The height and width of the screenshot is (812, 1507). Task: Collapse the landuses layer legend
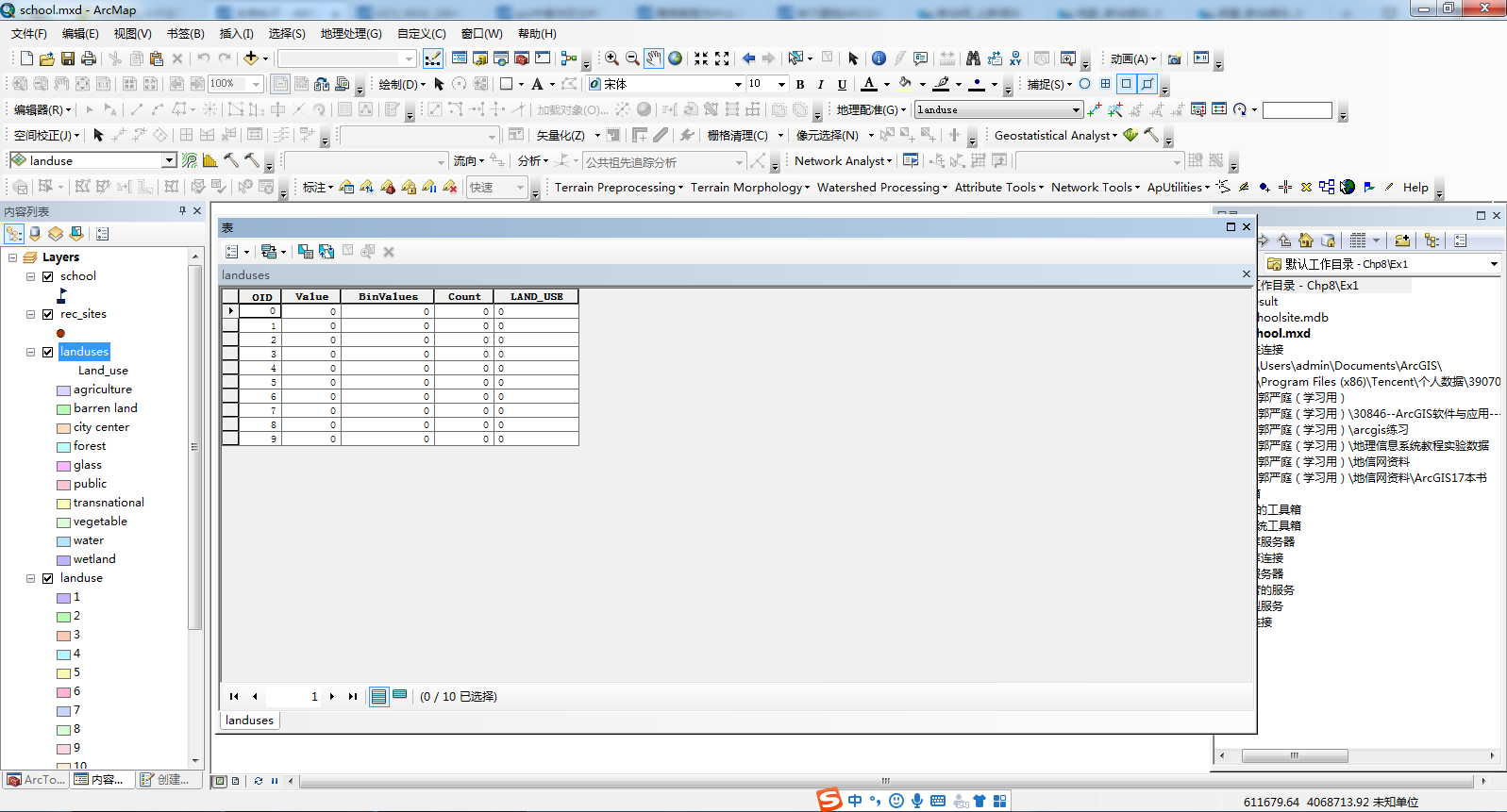[30, 352]
